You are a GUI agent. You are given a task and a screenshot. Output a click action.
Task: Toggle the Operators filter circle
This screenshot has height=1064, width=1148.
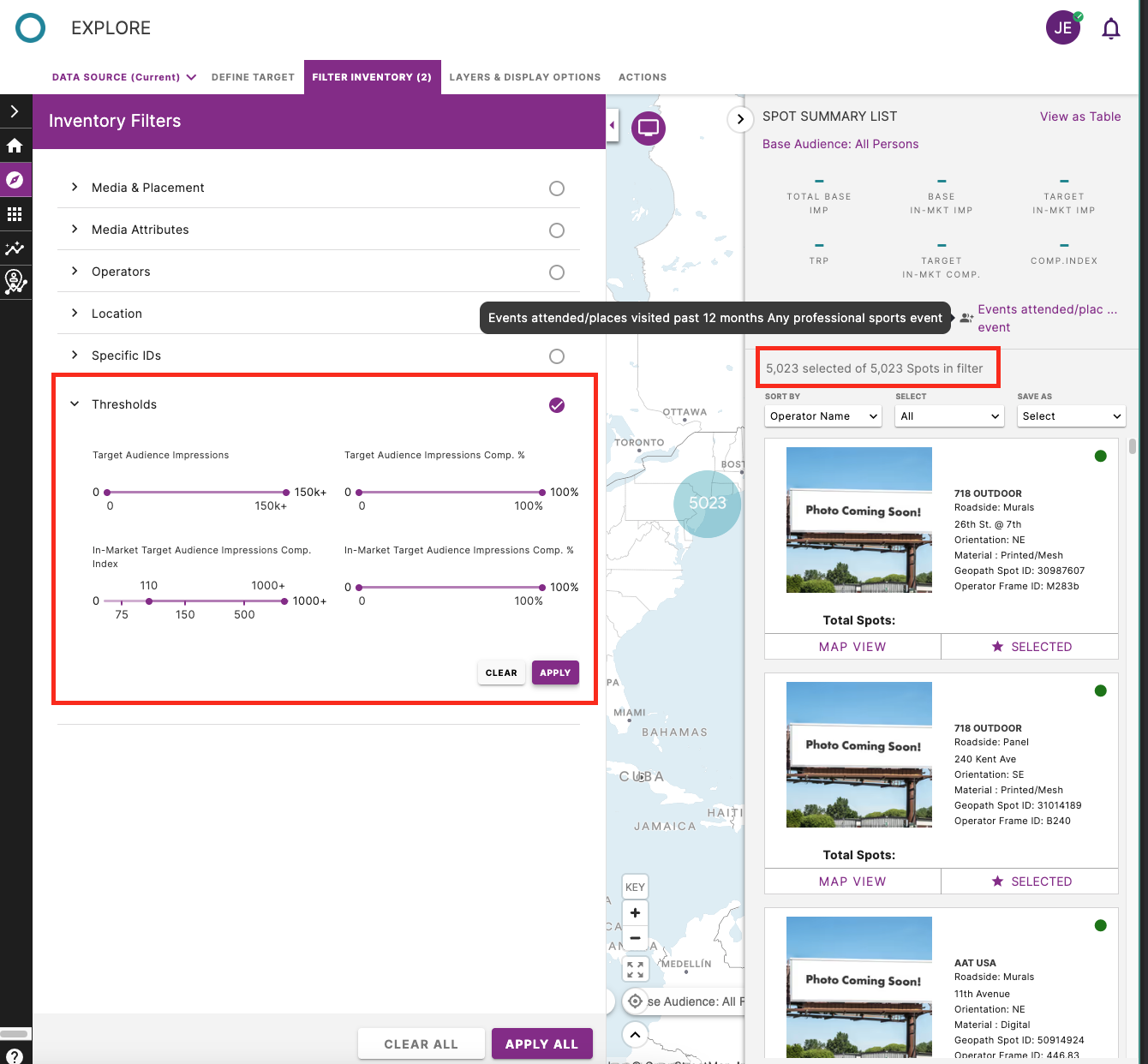coord(557,272)
